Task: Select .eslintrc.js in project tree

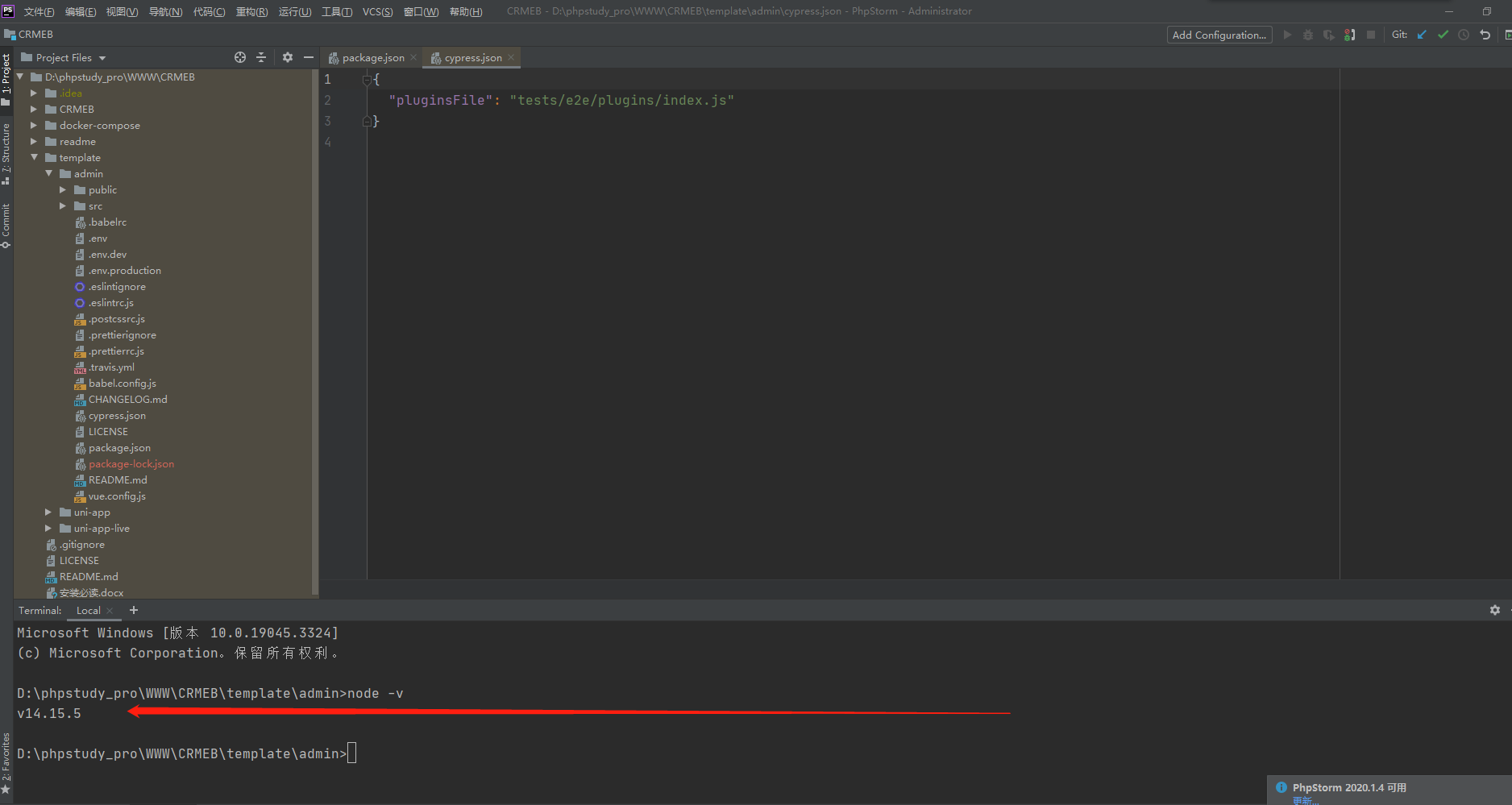Action: [111, 303]
